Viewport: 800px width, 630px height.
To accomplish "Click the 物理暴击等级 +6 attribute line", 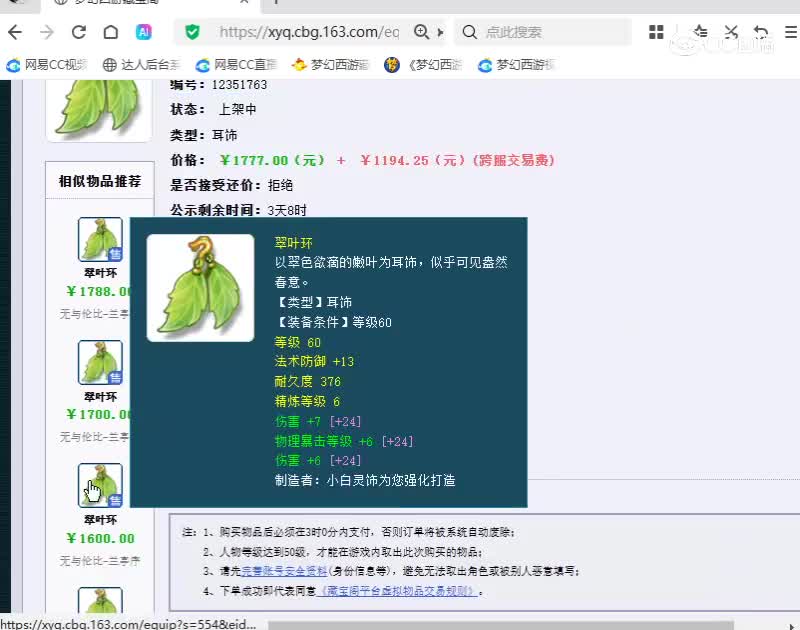I will (x=344, y=441).
